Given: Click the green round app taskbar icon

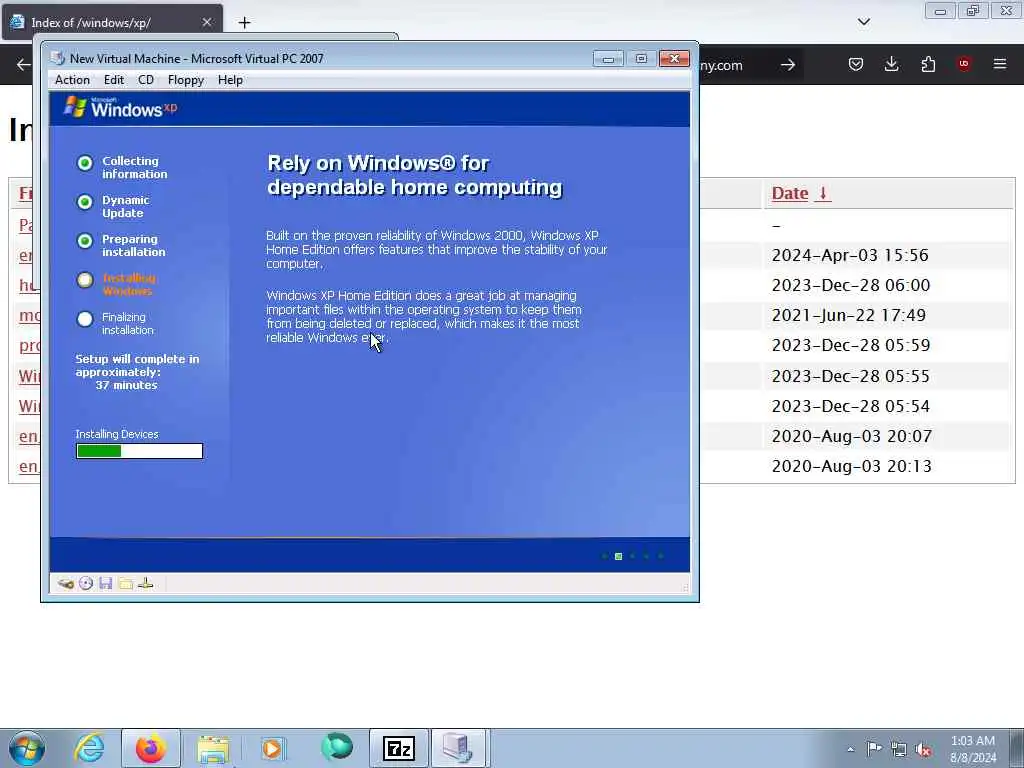Looking at the screenshot, I should click(x=337, y=748).
